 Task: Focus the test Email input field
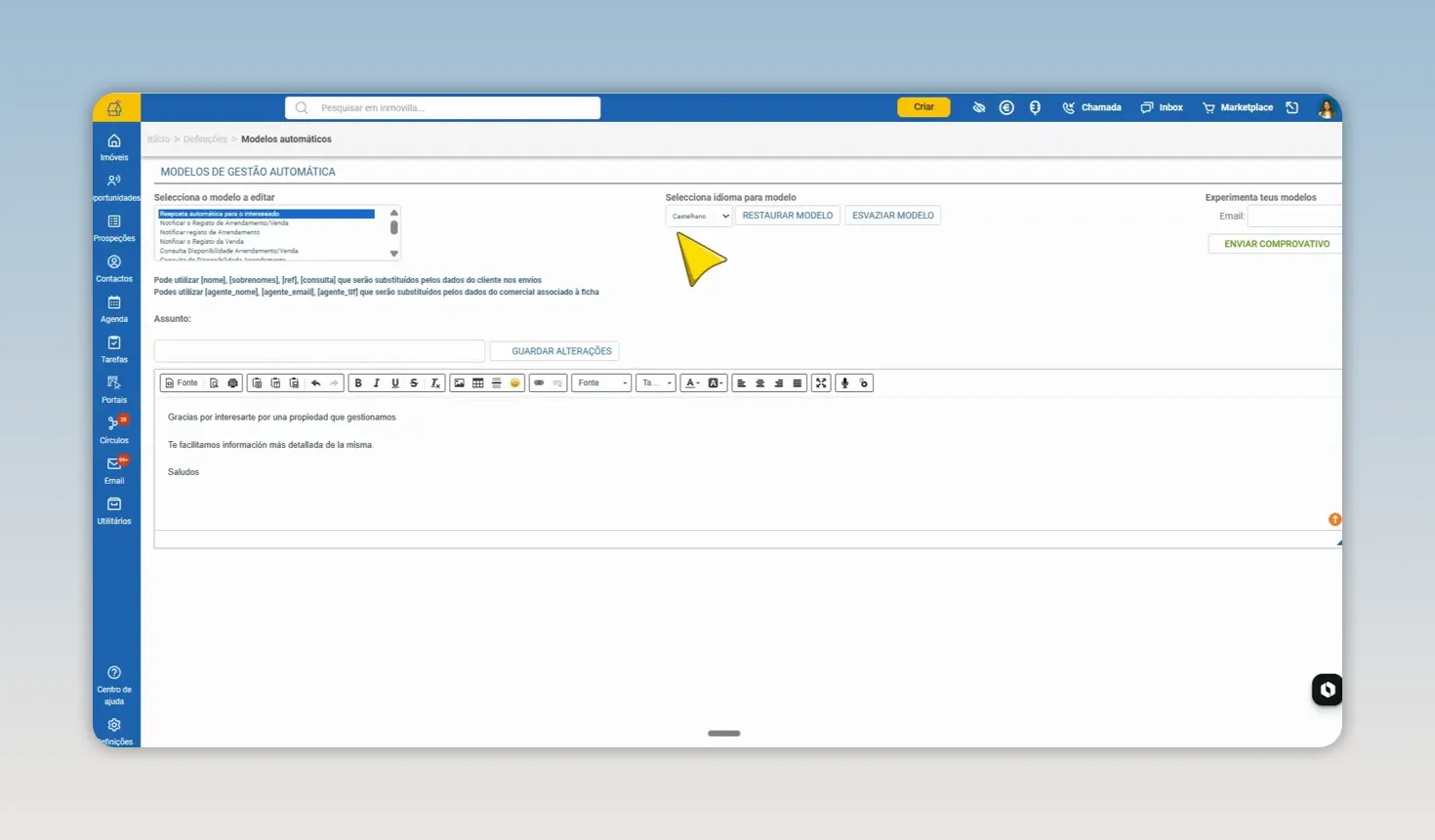click(1294, 217)
